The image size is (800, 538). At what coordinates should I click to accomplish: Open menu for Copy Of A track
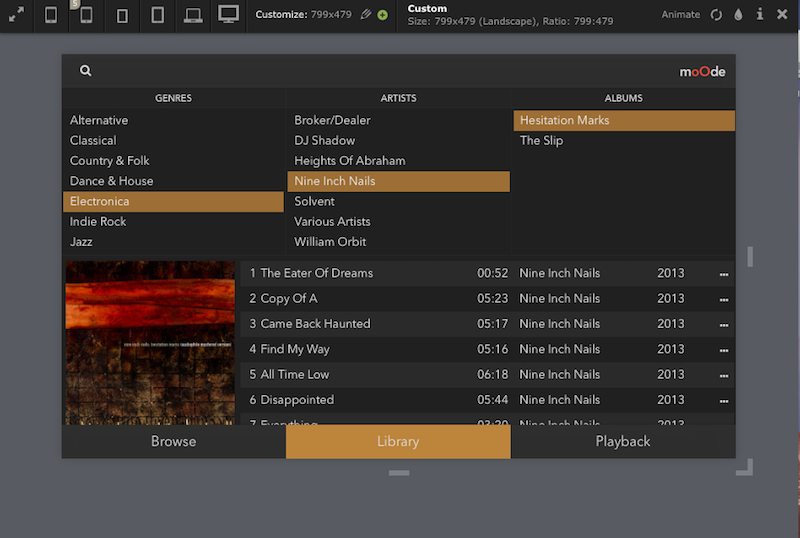[x=723, y=300]
